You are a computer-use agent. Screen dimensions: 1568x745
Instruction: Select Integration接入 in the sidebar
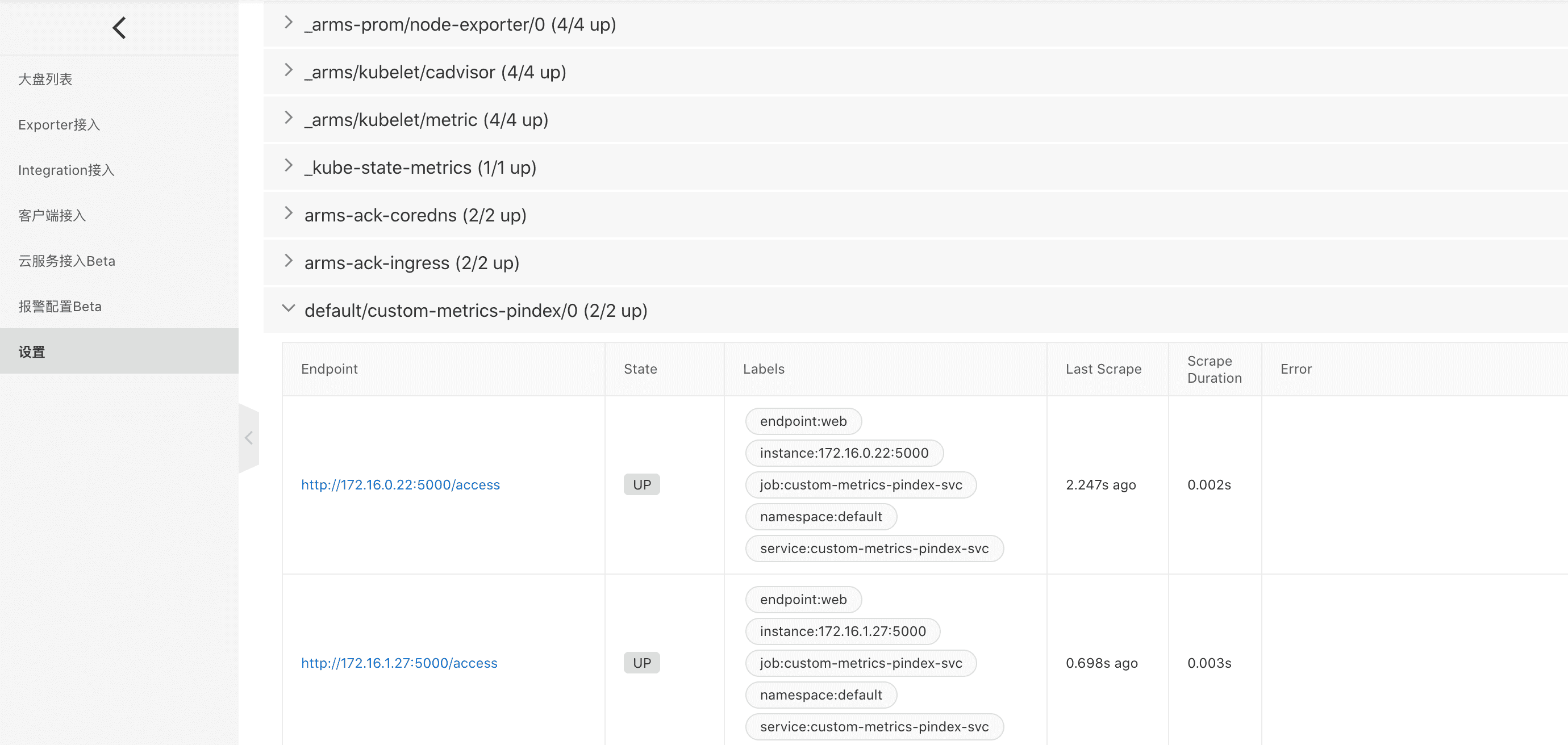pos(66,170)
